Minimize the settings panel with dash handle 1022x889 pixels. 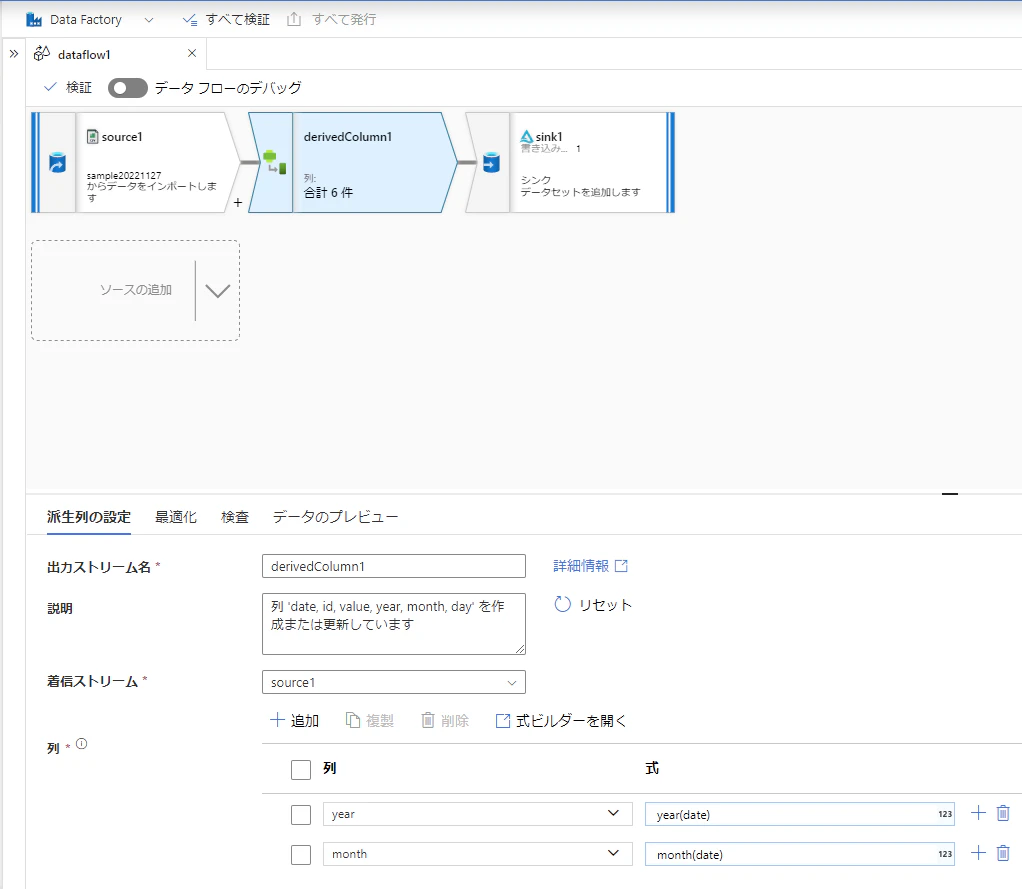[x=950, y=494]
